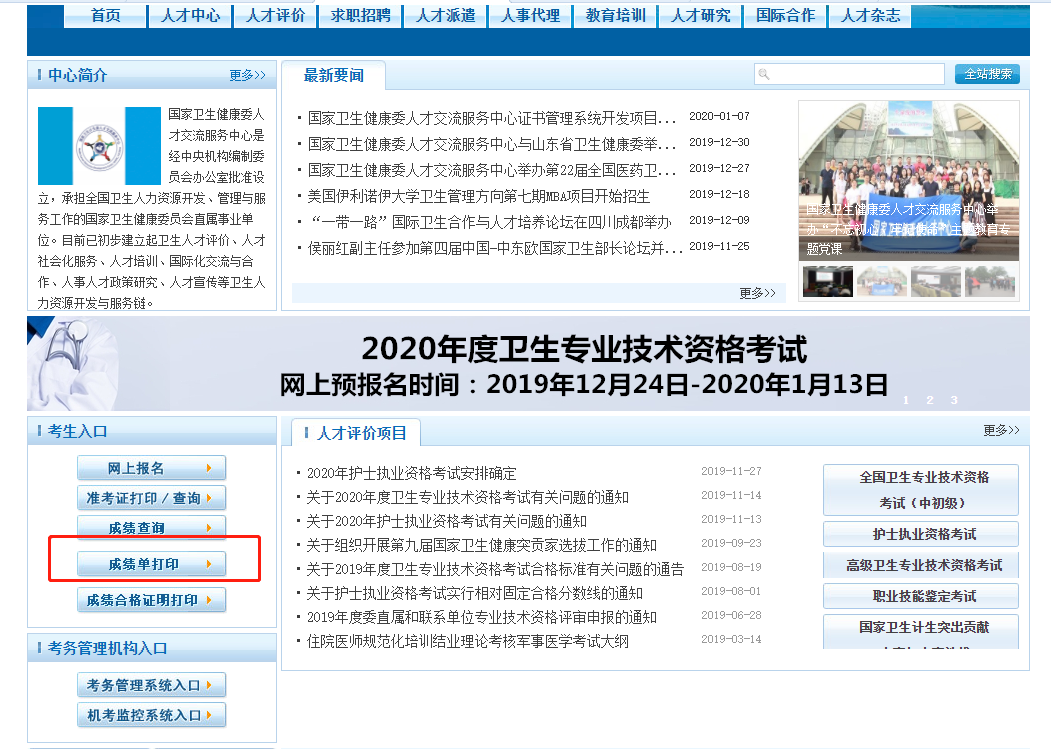Open the last small photo thumbnail
1051x749 pixels.
pyautogui.click(x=989, y=281)
